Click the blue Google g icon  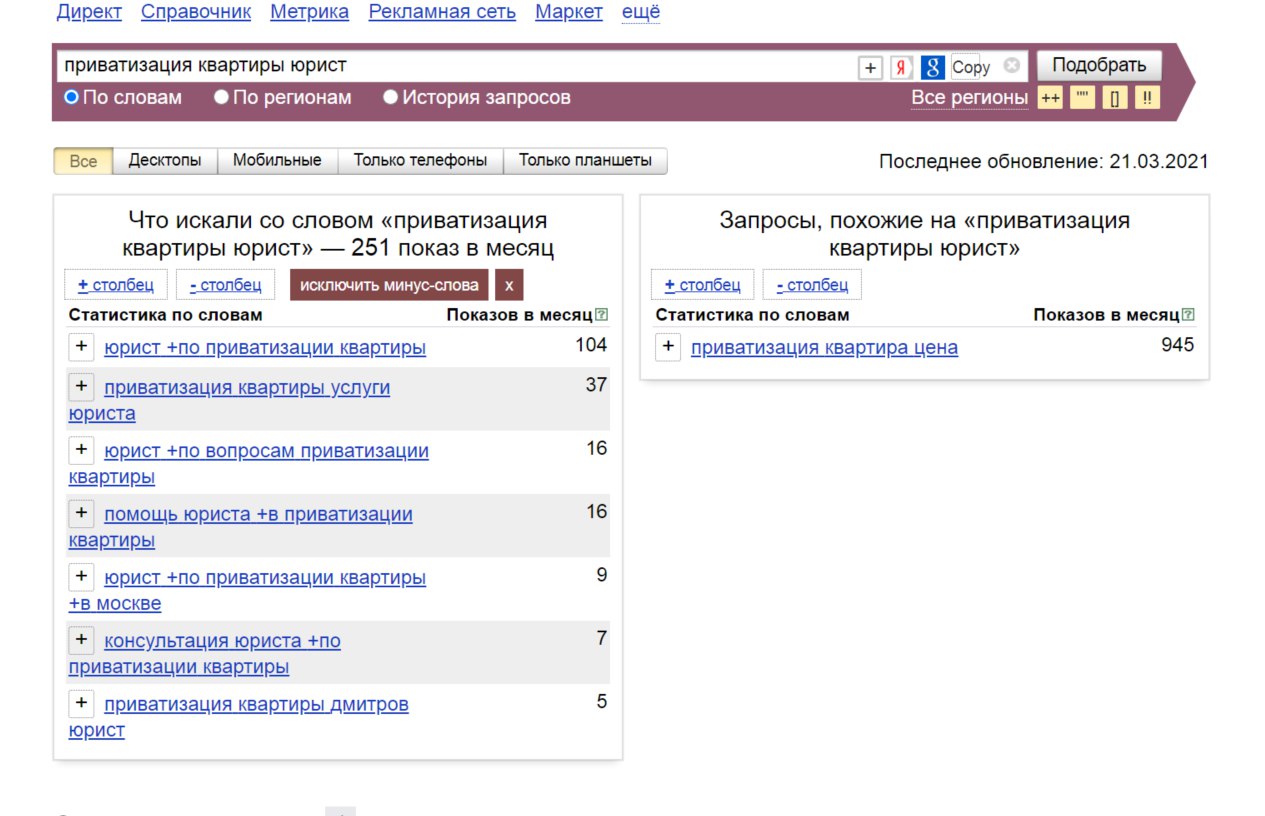pos(933,67)
